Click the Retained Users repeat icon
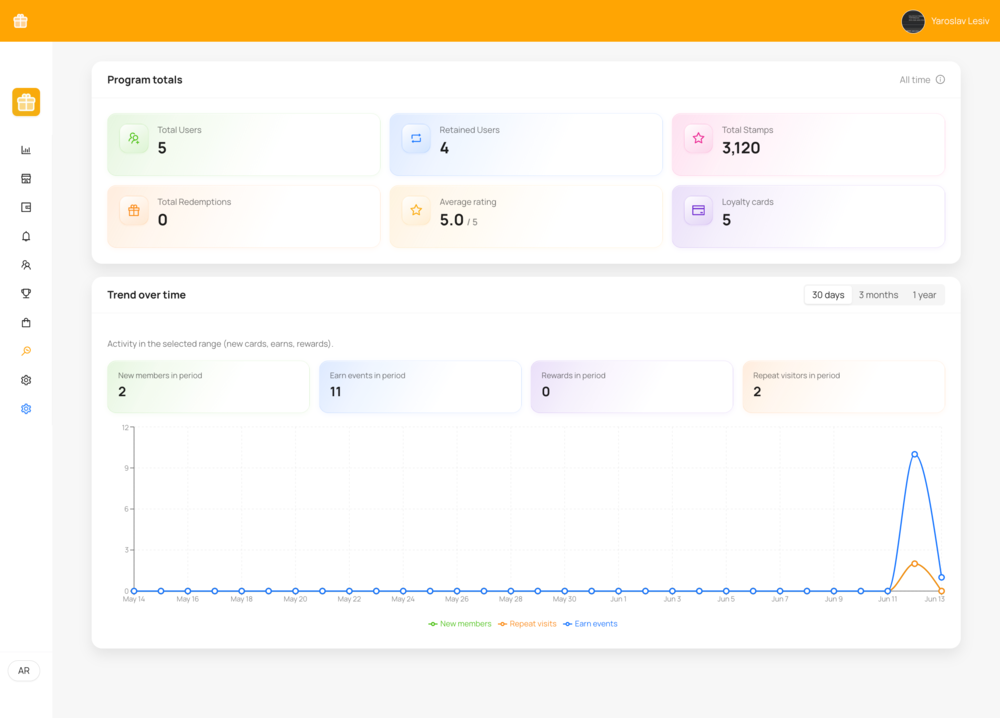This screenshot has width=1000, height=718. tap(416, 138)
